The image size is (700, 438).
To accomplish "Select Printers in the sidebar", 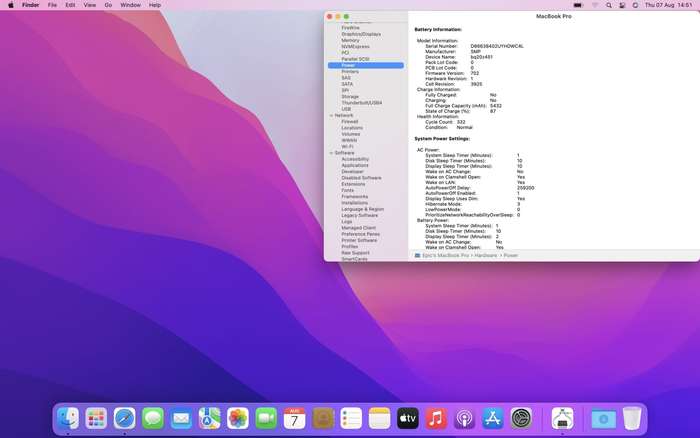I will (x=350, y=71).
